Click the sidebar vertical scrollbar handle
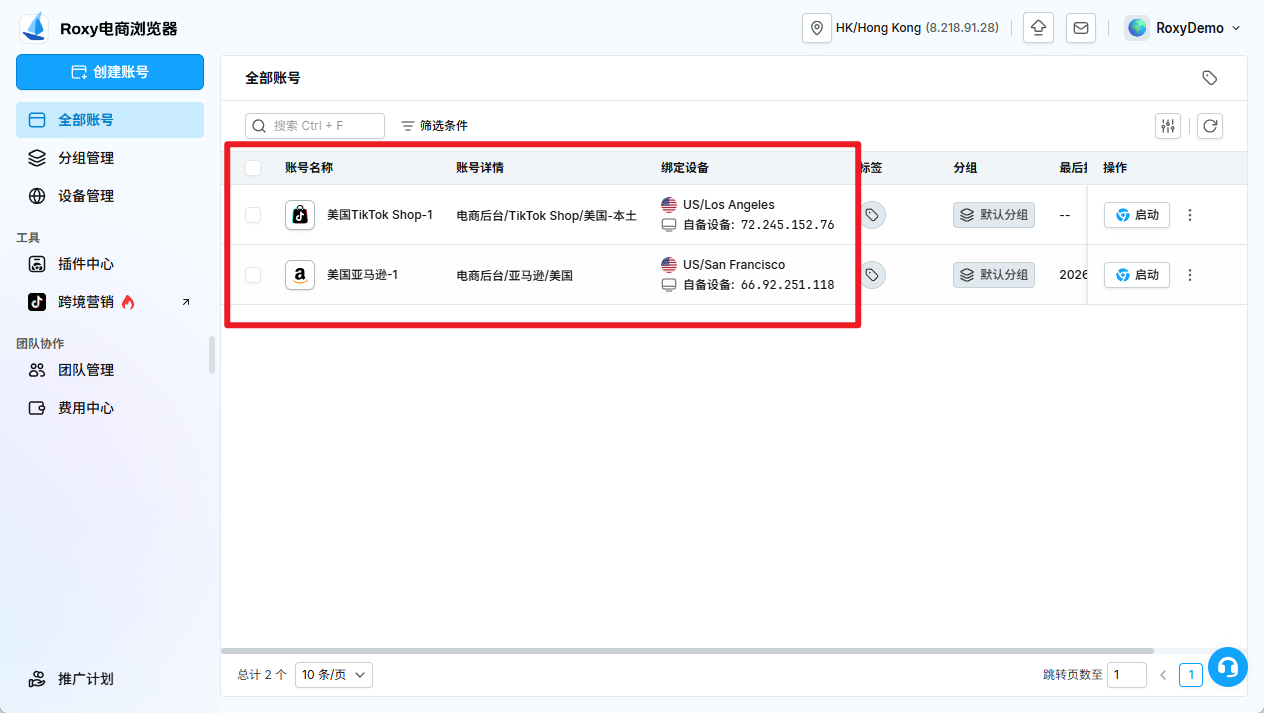 (x=212, y=355)
